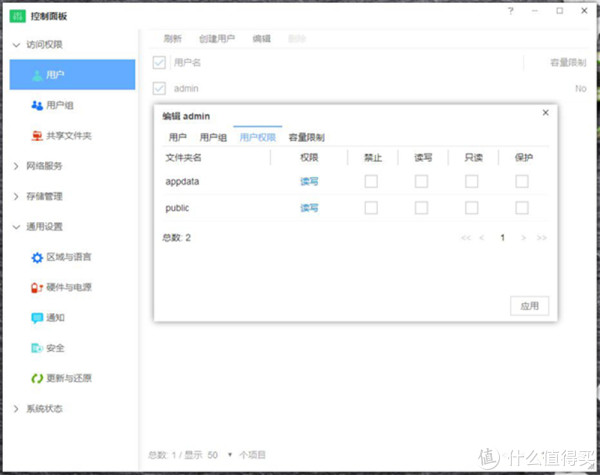Click the 创建用户 toolbar button
Image resolution: width=600 pixels, height=475 pixels.
coord(216,38)
